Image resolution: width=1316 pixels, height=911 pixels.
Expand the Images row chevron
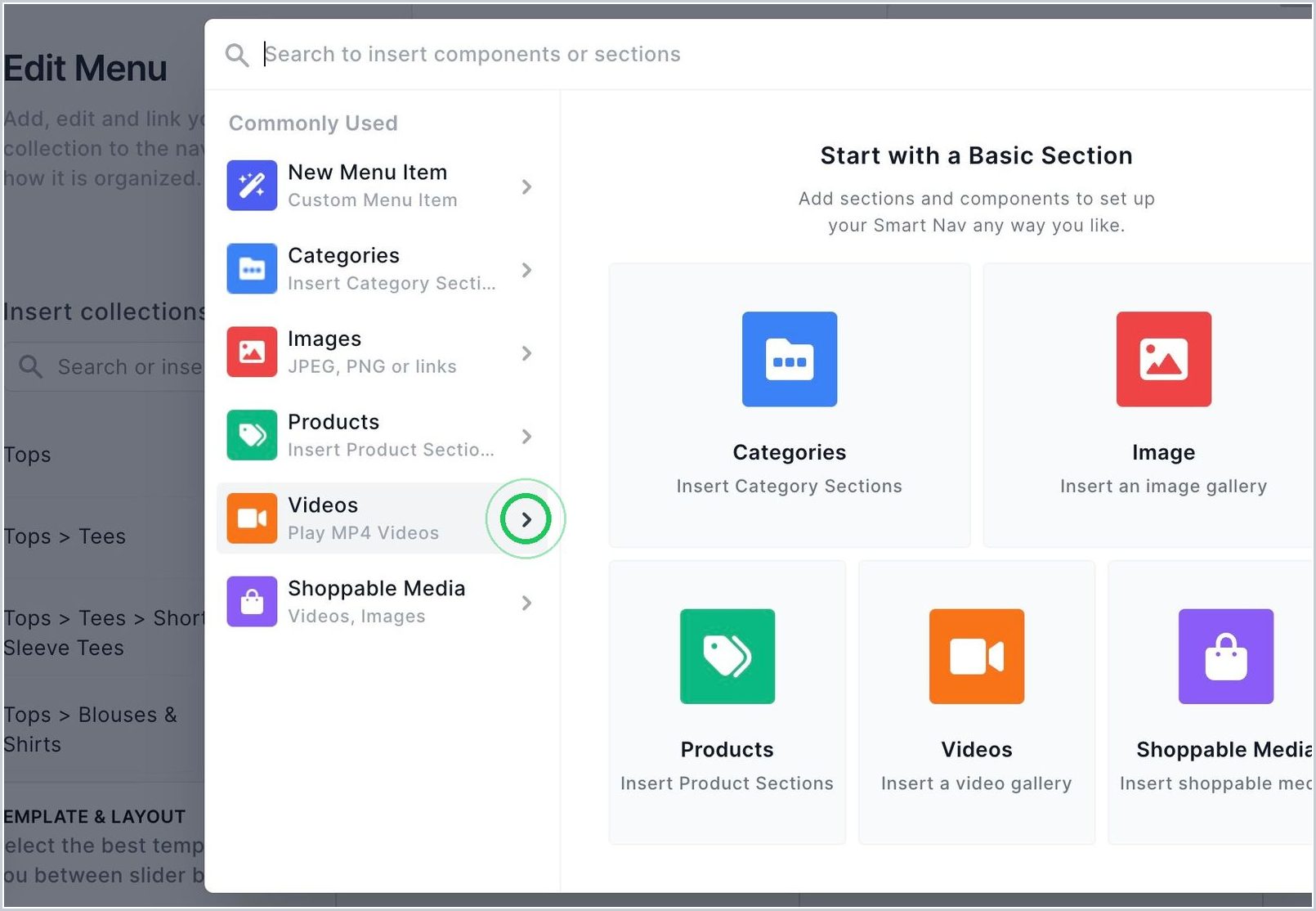point(527,353)
